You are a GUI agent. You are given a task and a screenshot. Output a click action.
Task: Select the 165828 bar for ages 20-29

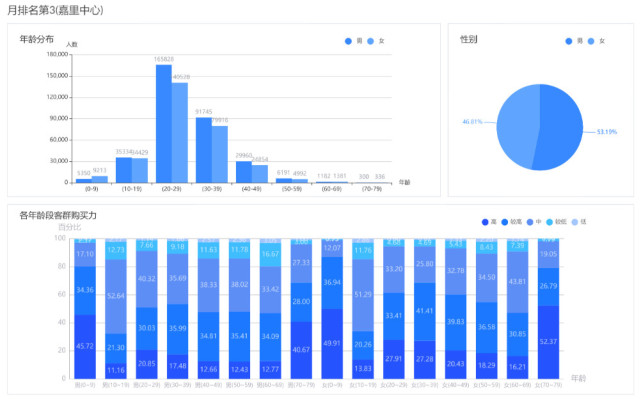pyautogui.click(x=164, y=123)
